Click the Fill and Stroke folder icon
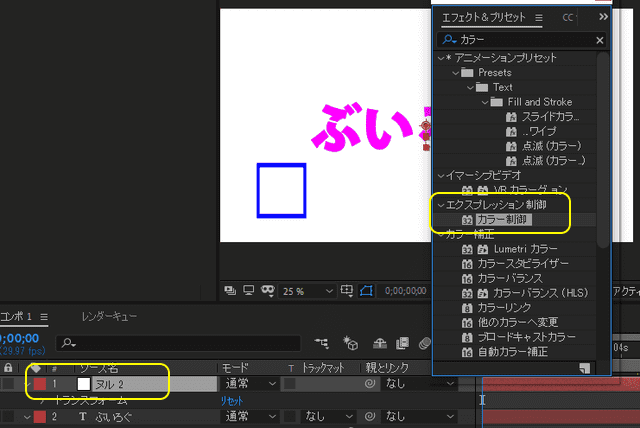Screen dimensions: 640x428 tap(497, 102)
